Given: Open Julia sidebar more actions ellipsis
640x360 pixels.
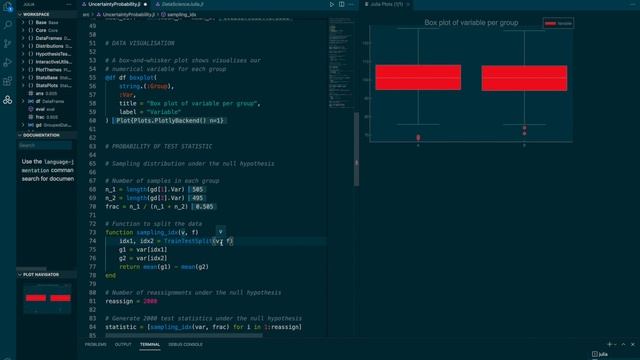Looking at the screenshot, I should tap(69, 4).
